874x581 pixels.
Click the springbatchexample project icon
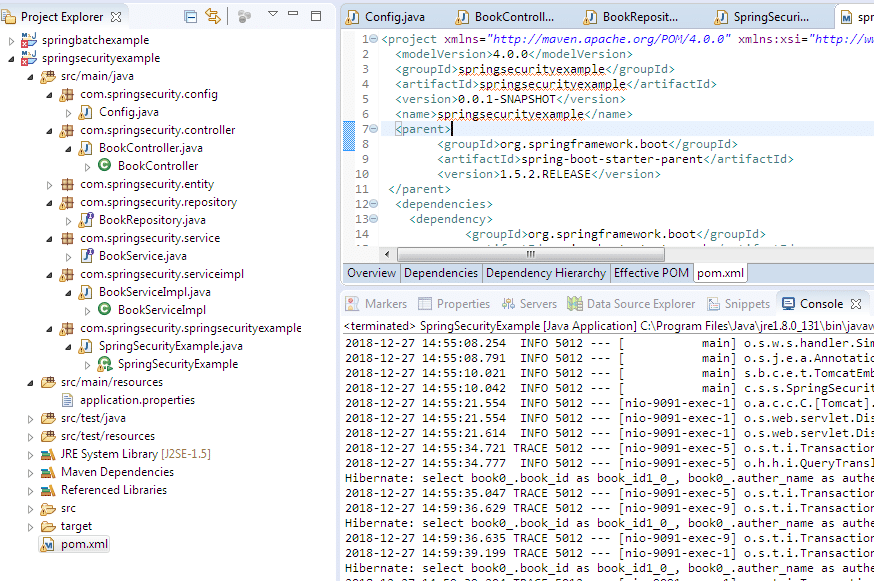(29, 40)
